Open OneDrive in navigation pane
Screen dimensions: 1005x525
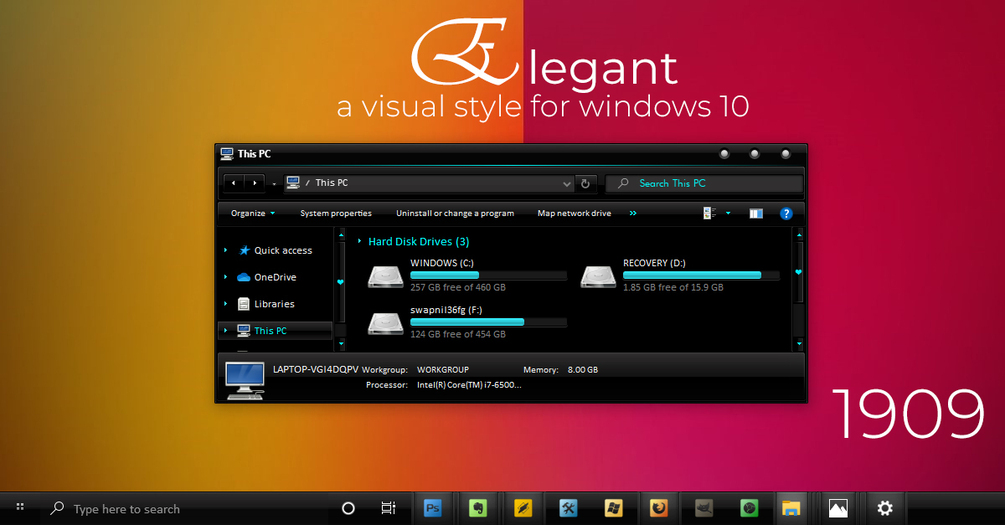click(x=275, y=277)
